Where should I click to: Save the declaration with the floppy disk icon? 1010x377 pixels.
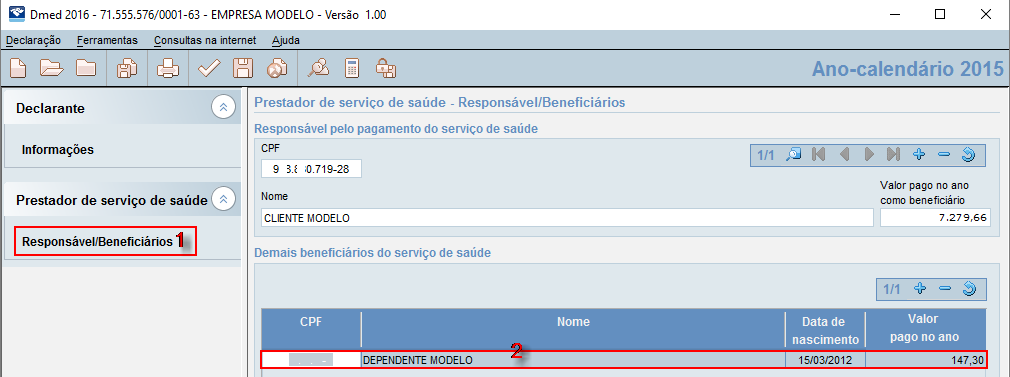(243, 68)
